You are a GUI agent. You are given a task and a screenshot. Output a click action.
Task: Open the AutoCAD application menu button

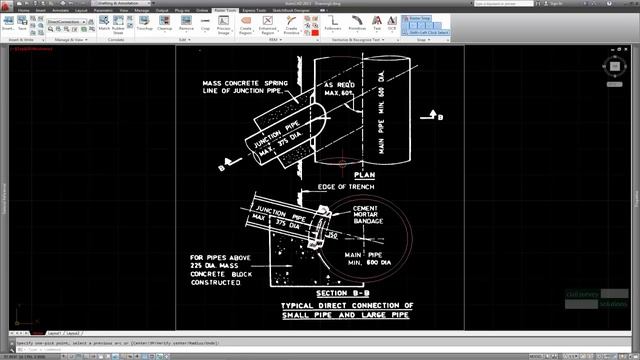(7, 5)
